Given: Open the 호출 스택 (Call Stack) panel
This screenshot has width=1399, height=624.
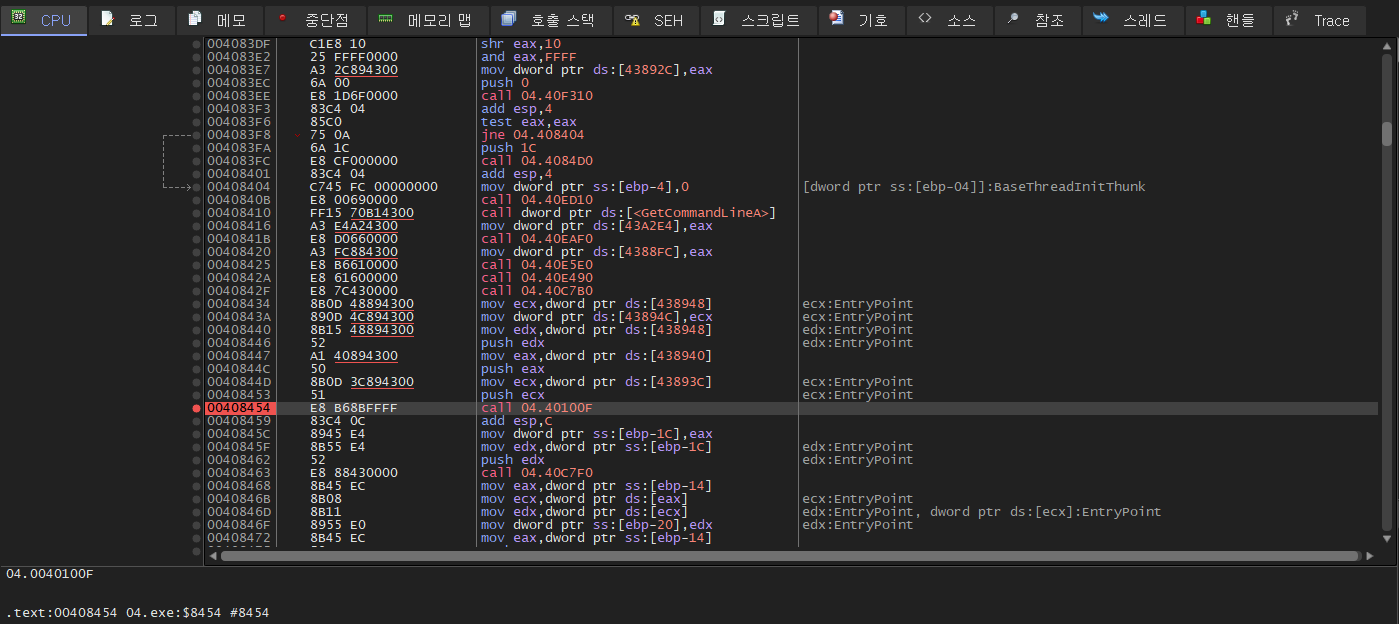Looking at the screenshot, I should pos(552,19).
